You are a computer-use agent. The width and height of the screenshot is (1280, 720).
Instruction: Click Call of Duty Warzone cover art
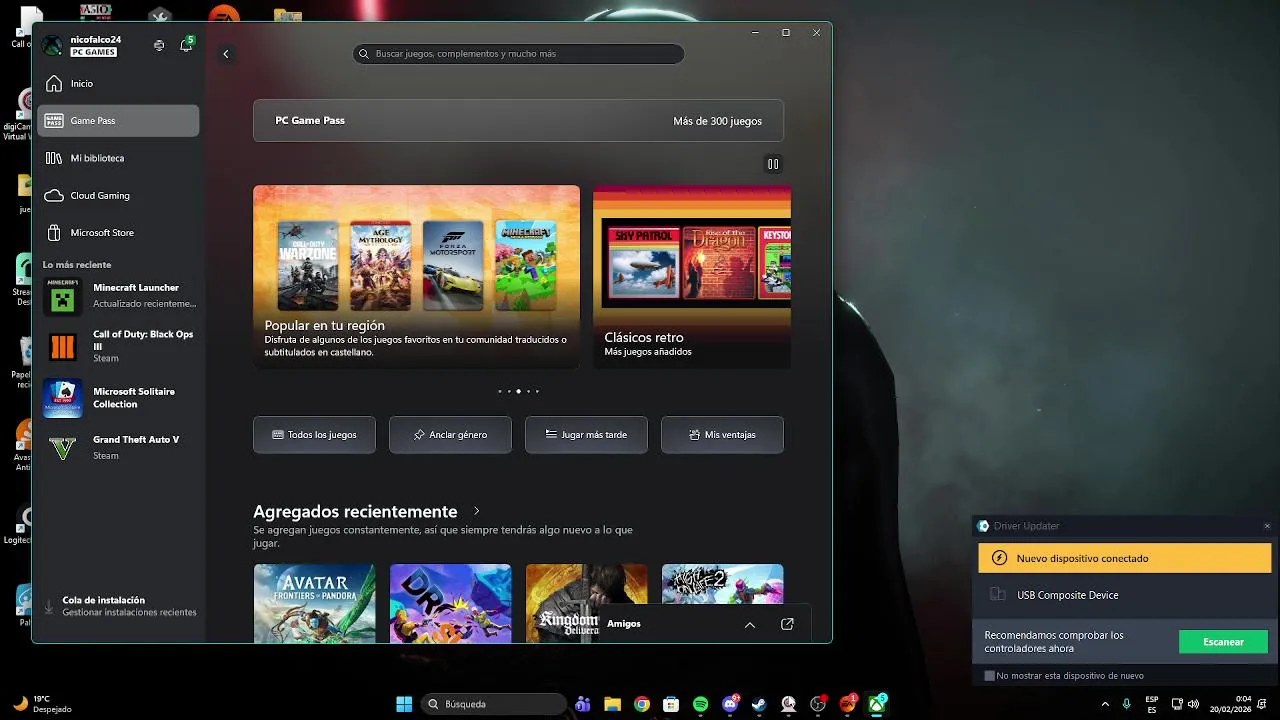308,266
